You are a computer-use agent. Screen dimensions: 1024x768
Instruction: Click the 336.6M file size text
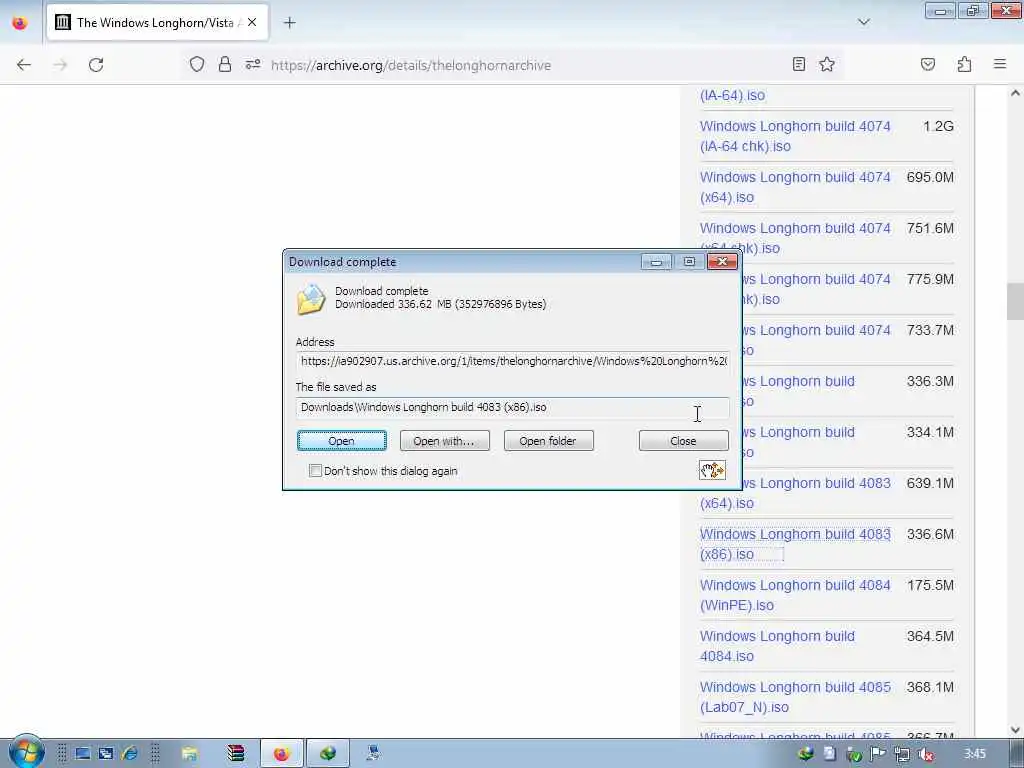[930, 534]
